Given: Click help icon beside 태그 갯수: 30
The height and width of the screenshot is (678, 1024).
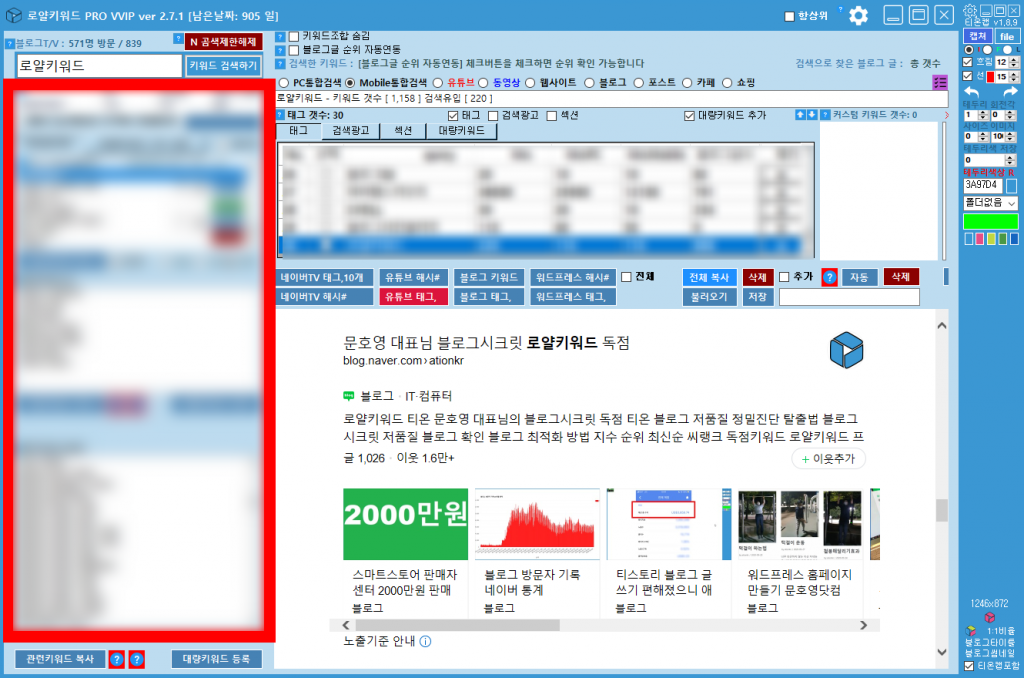Looking at the screenshot, I should click(280, 115).
